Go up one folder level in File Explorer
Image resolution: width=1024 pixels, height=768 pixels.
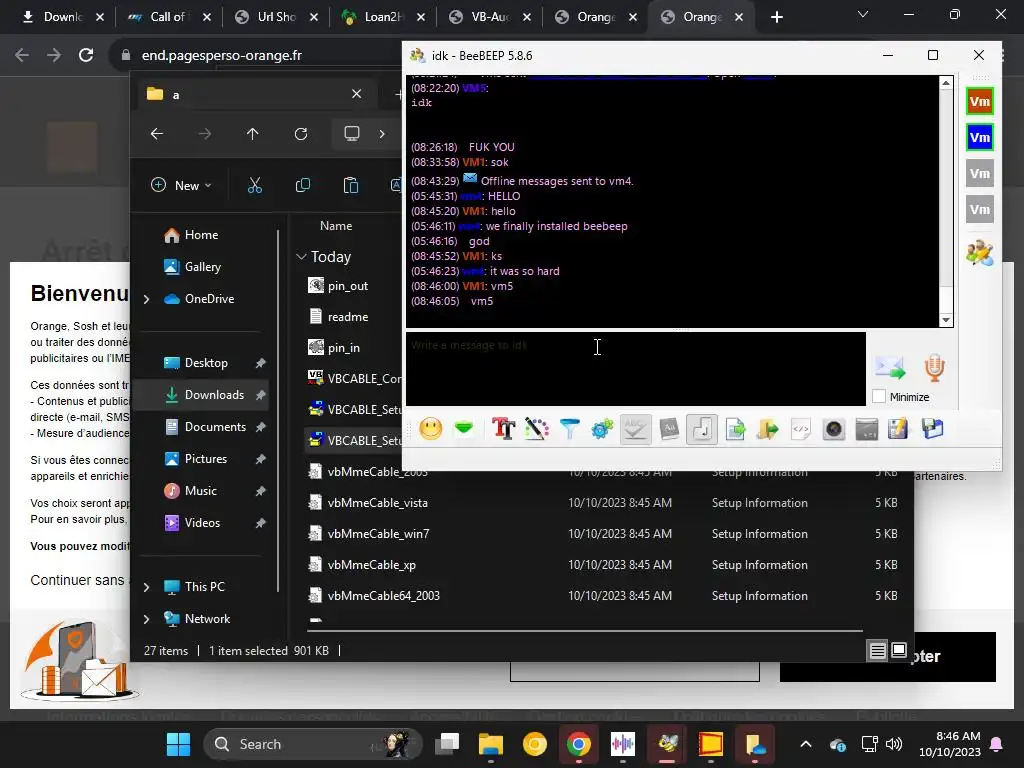253,134
